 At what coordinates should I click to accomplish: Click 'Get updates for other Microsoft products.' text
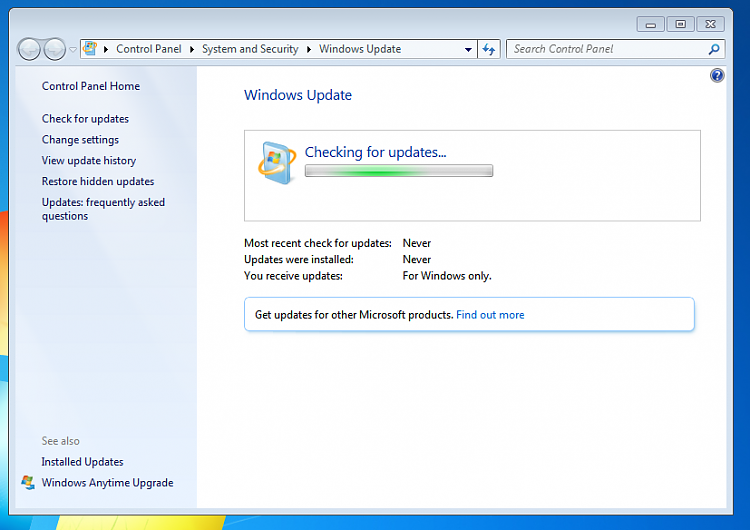tap(354, 315)
